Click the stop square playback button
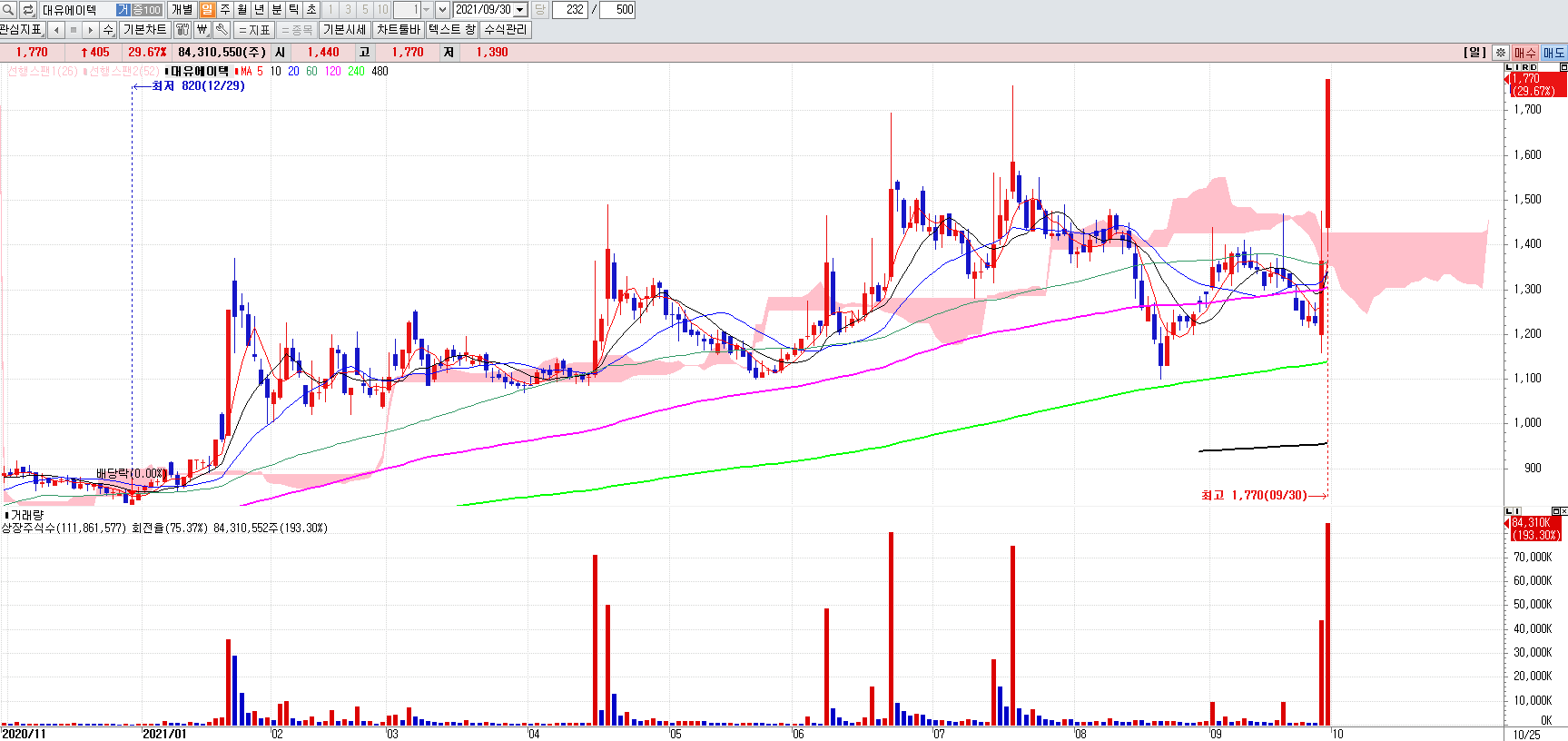 point(74,29)
